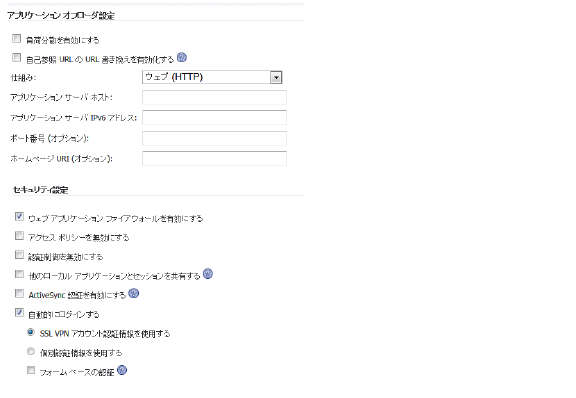Select SSL VPN アカウント認証情報 radio button

[x=31, y=332]
